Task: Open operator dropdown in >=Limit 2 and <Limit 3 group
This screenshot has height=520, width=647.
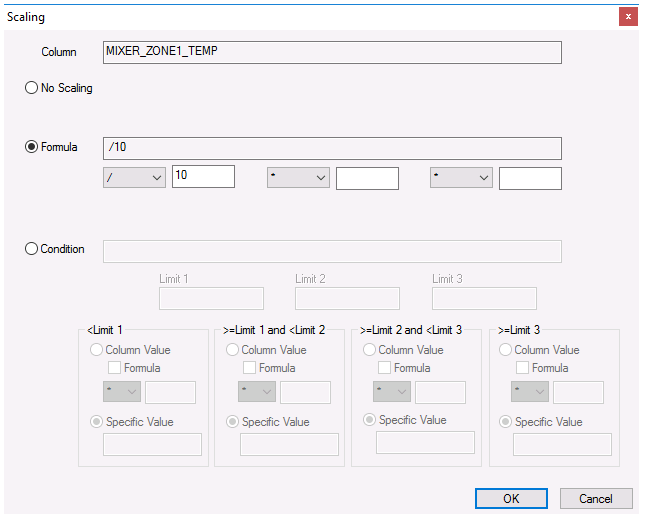Action: tap(392, 392)
